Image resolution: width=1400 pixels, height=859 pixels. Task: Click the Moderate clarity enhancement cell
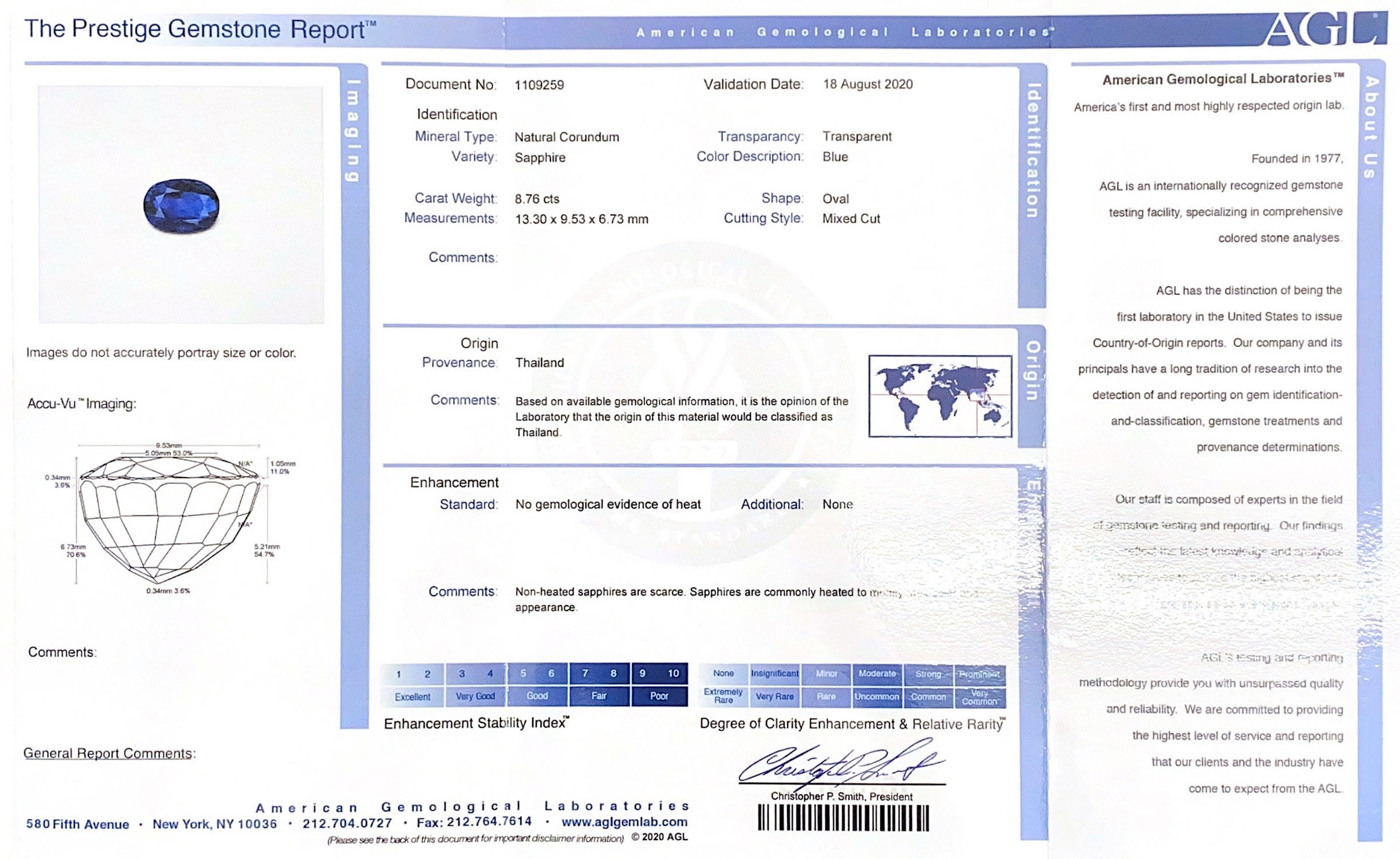click(x=877, y=674)
